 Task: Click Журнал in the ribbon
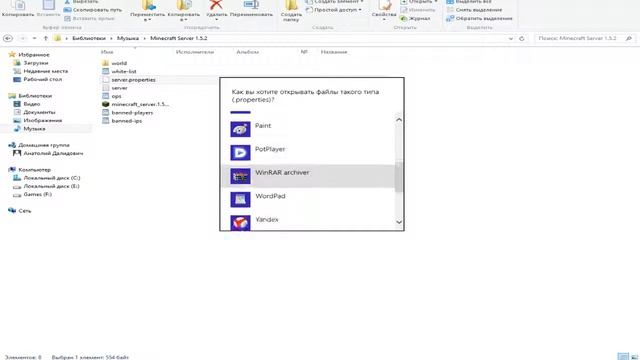coord(415,18)
